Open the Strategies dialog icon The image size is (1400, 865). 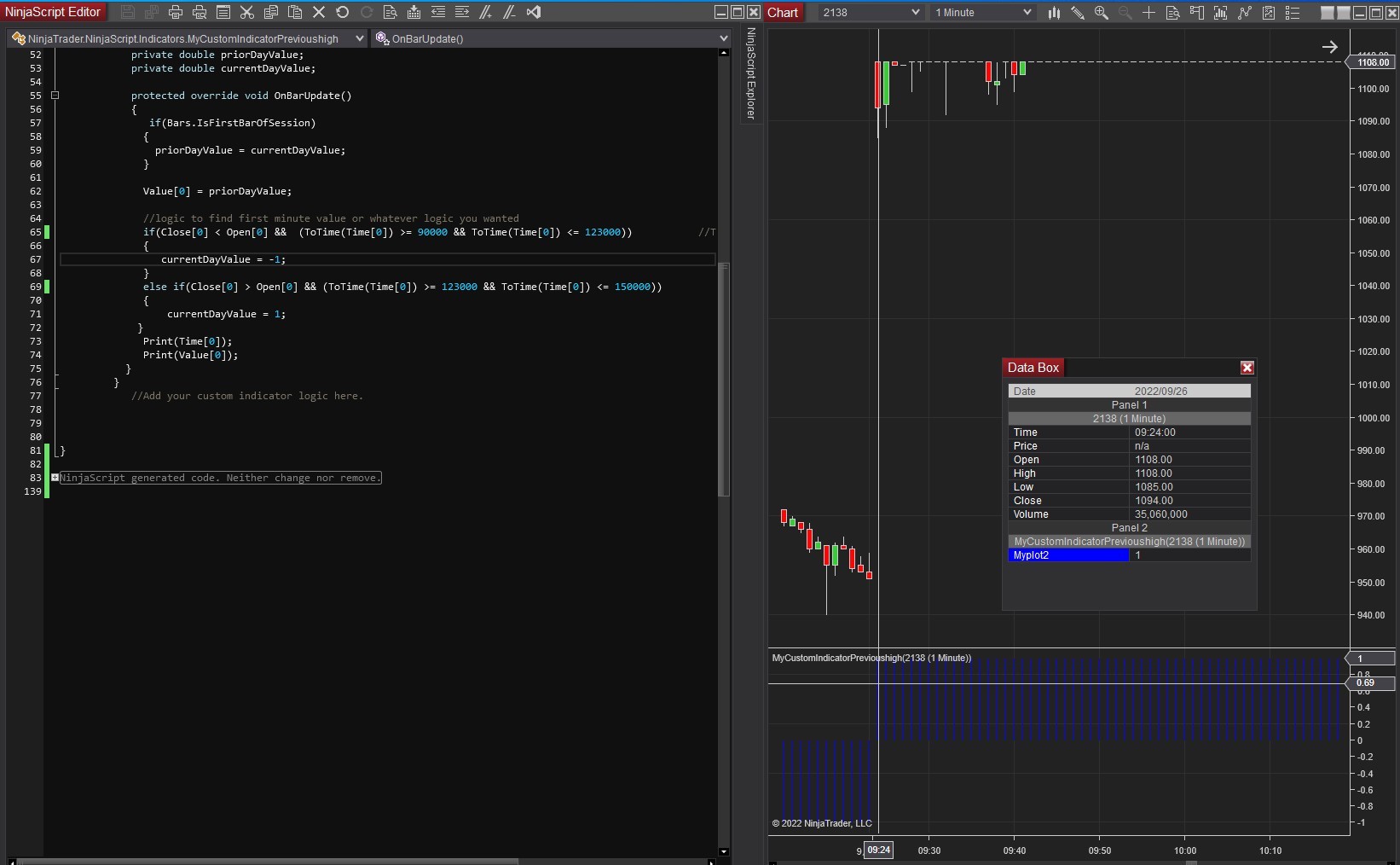(1269, 12)
